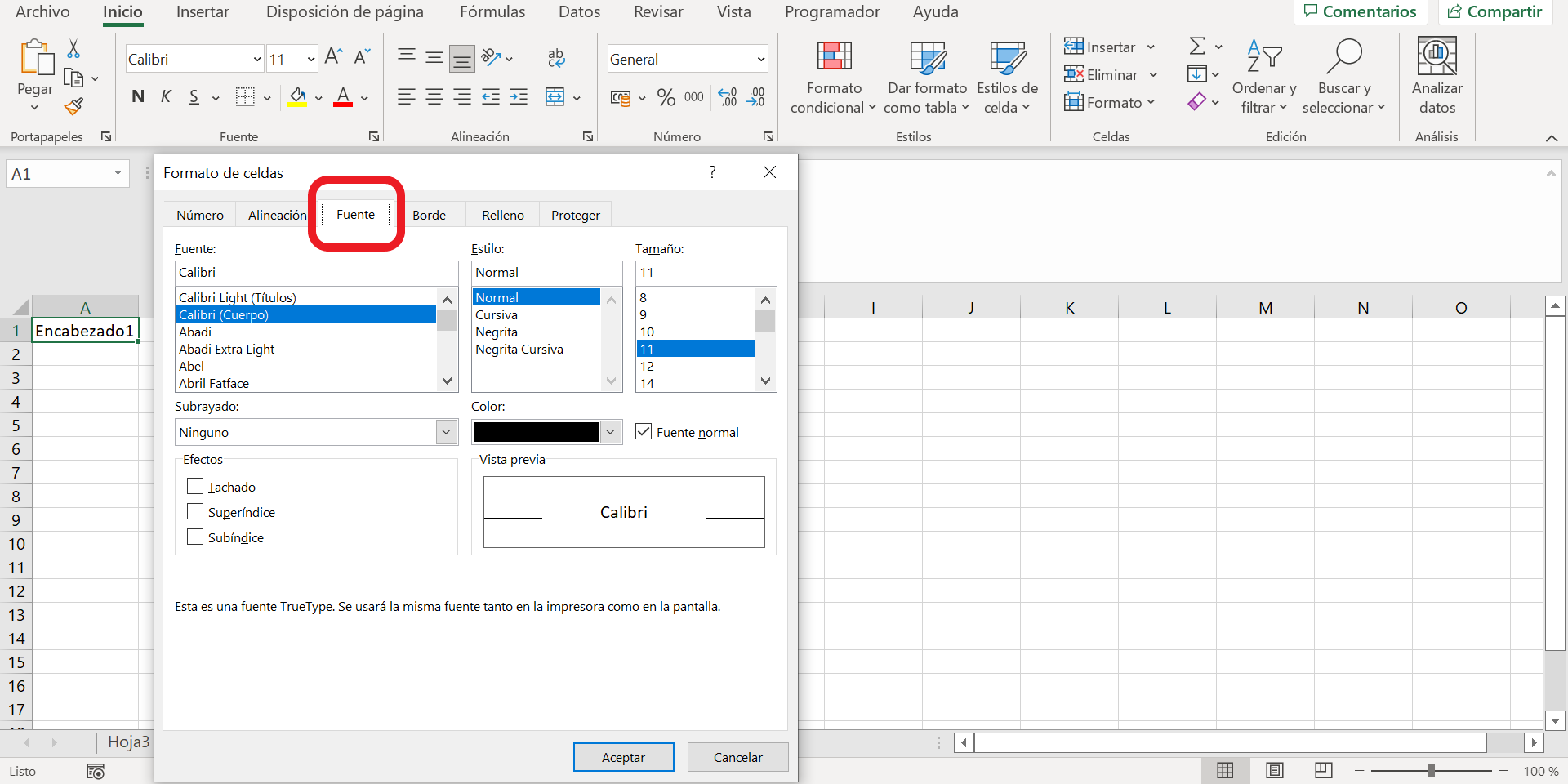Toggle italic K formatting button
Viewport: 1568px width, 784px height.
point(166,97)
